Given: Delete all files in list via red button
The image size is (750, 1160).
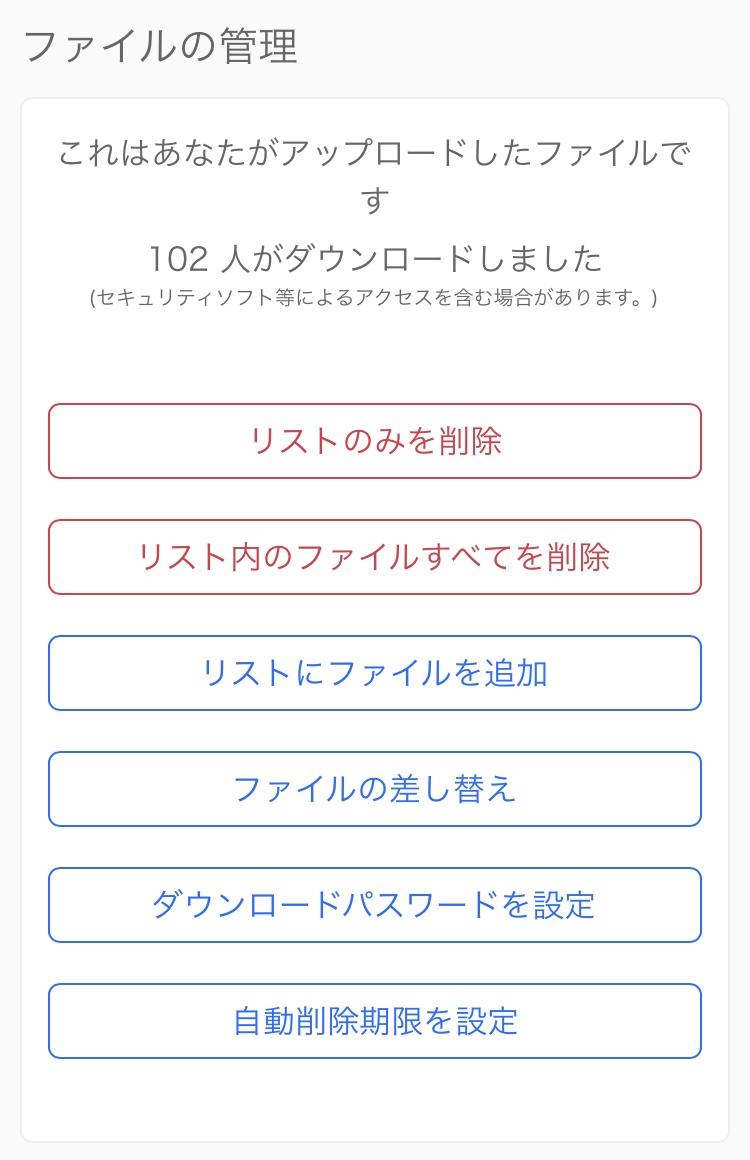Looking at the screenshot, I should click(x=375, y=557).
